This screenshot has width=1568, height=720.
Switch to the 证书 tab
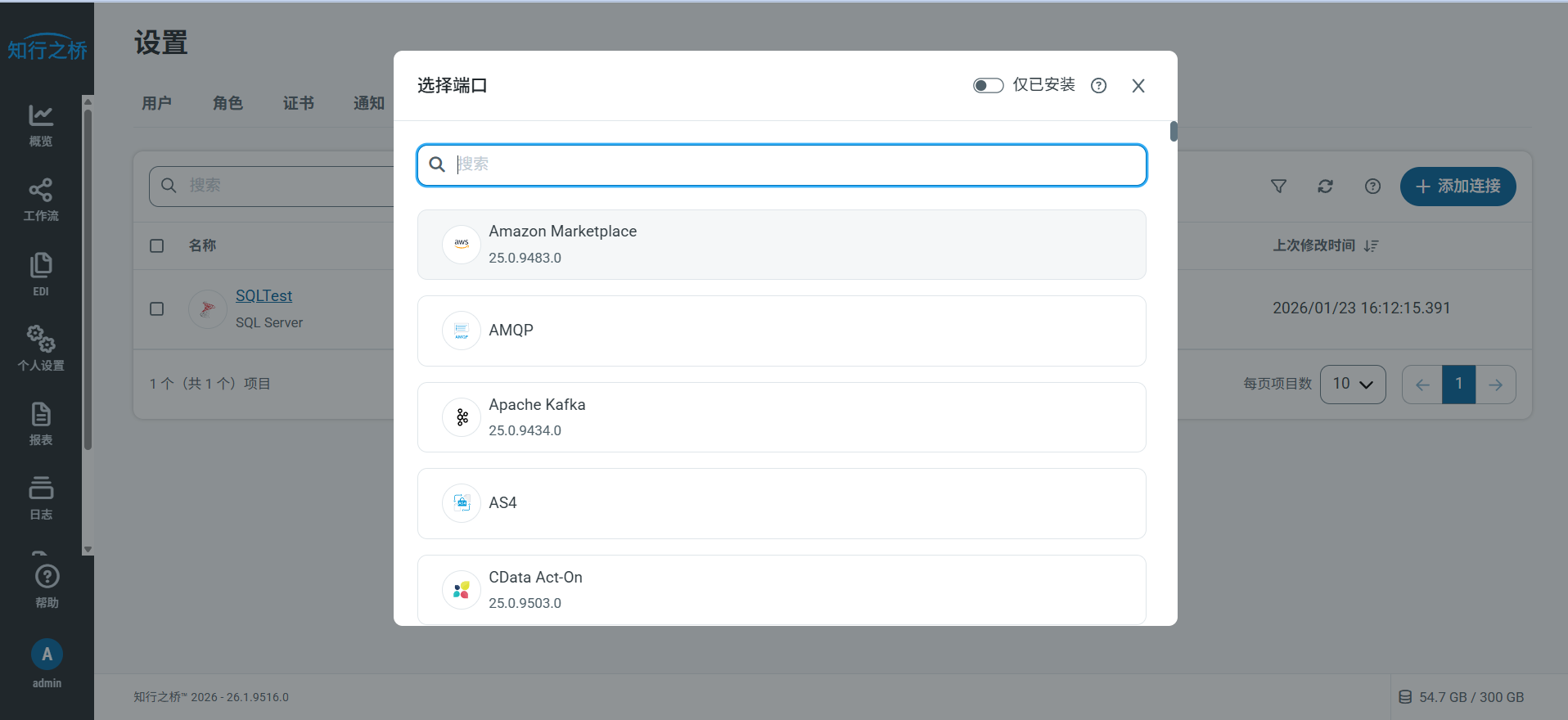tap(299, 103)
